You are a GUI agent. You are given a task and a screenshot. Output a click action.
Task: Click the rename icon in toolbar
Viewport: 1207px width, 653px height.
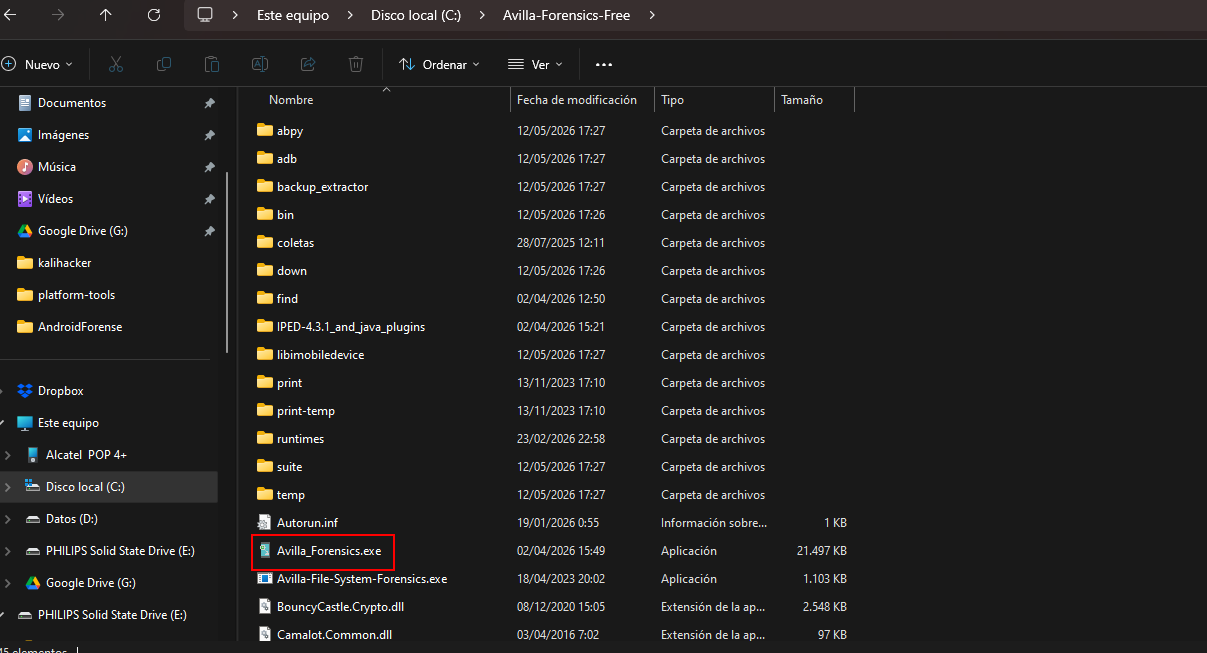pyautogui.click(x=260, y=64)
